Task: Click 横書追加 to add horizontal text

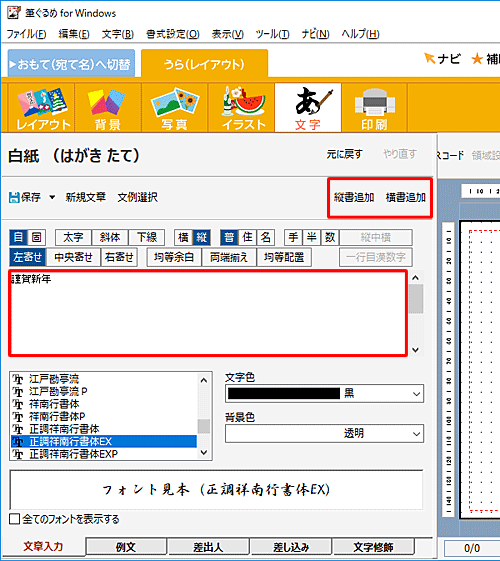Action: [x=406, y=197]
